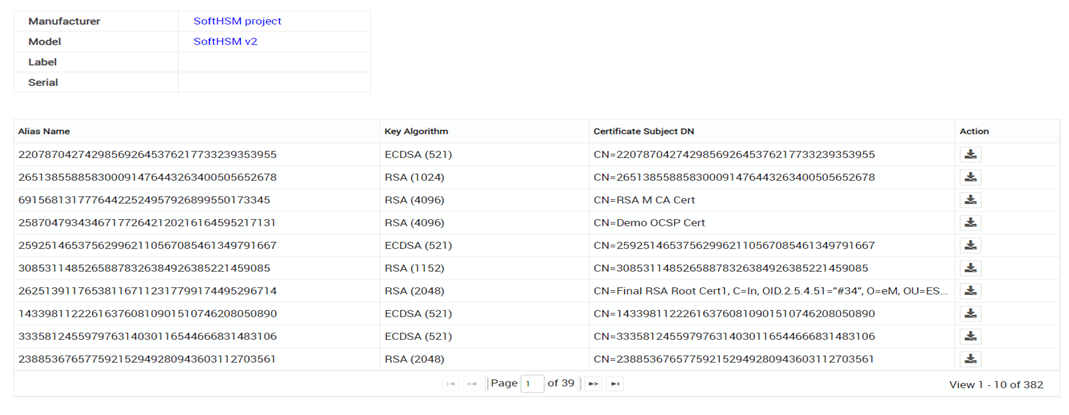
Task: Download the certificate for alias 259251465375629962110567085461349791667
Action: pos(970,245)
